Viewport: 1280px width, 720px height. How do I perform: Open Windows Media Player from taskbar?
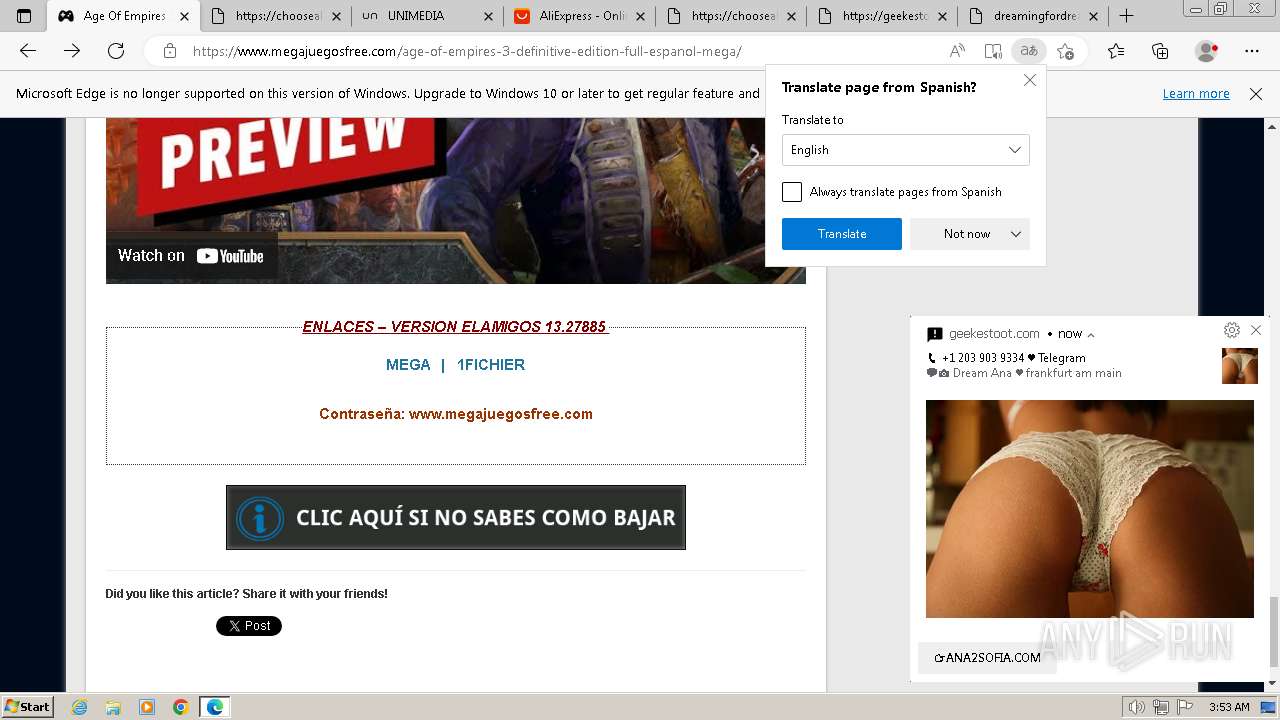point(147,707)
